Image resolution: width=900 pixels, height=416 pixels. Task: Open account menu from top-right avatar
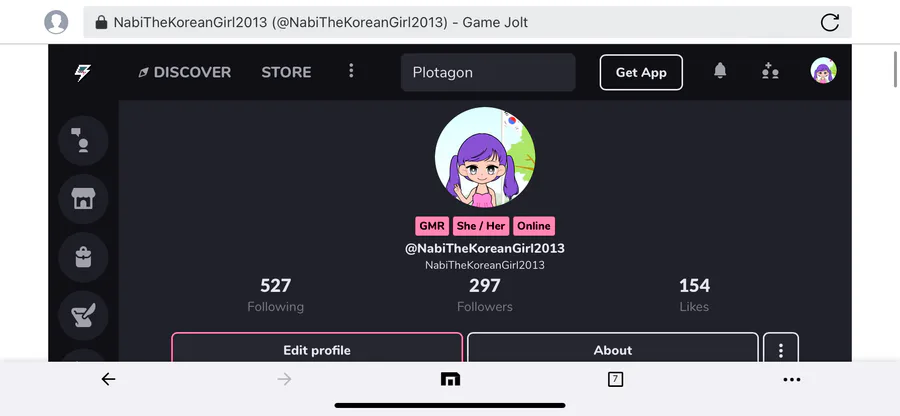coord(823,71)
